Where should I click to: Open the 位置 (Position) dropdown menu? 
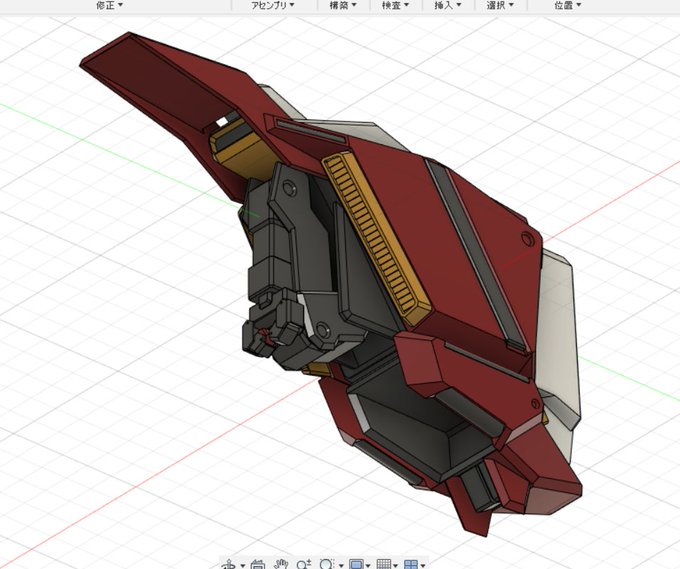tap(568, 5)
